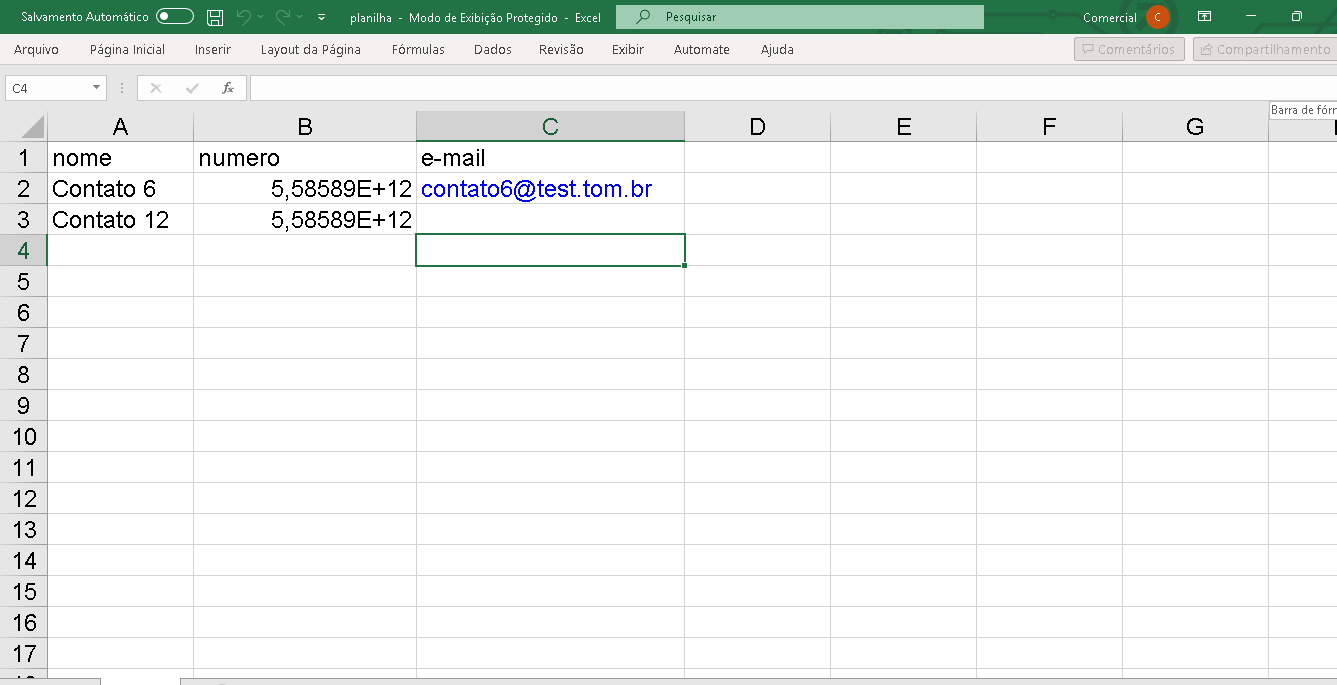Image resolution: width=1337 pixels, height=685 pixels.
Task: Select the 5,58589E+12 cell next to Contato 12
Action: click(305, 219)
